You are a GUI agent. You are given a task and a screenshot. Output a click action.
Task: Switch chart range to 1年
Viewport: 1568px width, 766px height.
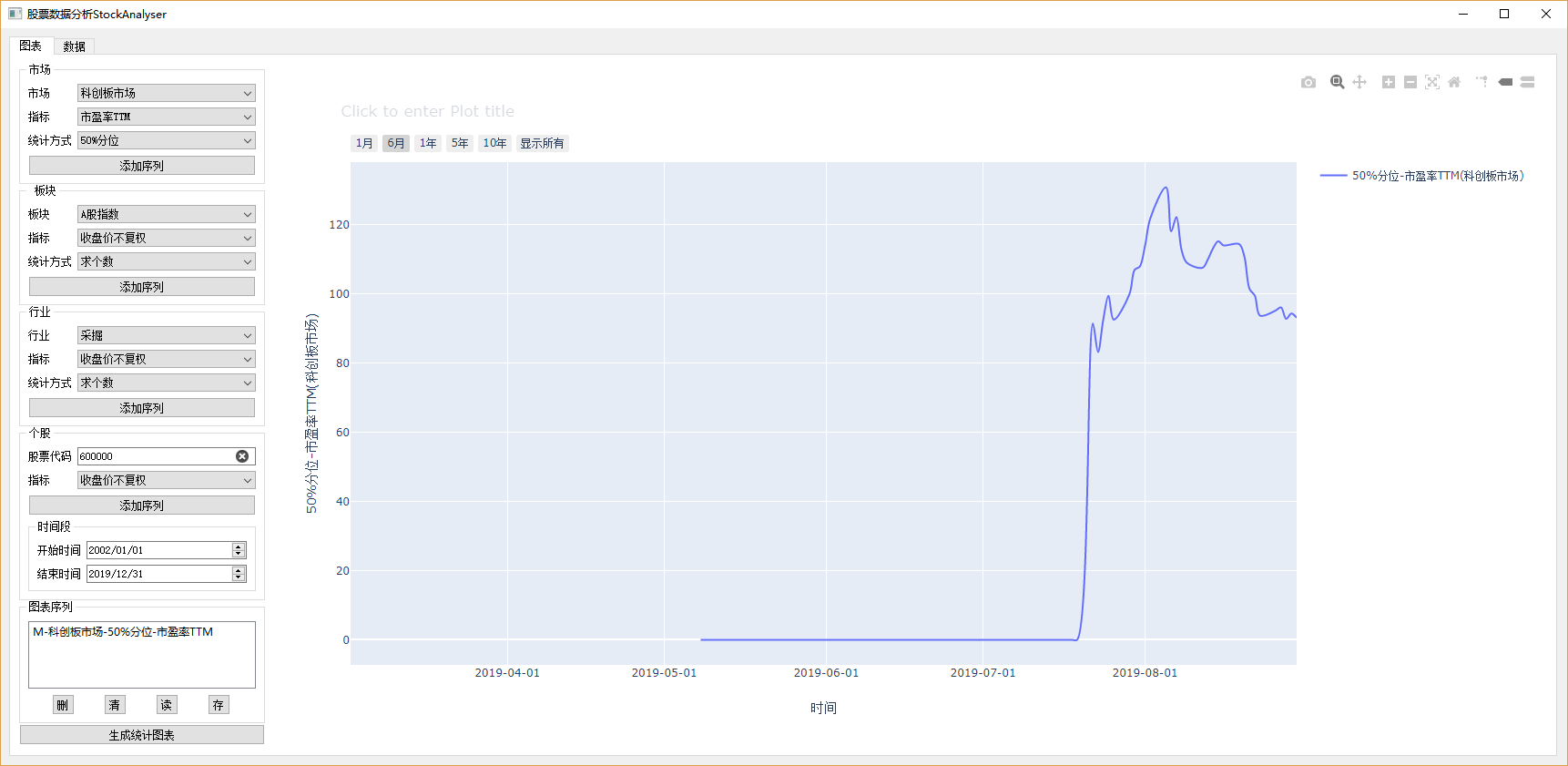(428, 143)
